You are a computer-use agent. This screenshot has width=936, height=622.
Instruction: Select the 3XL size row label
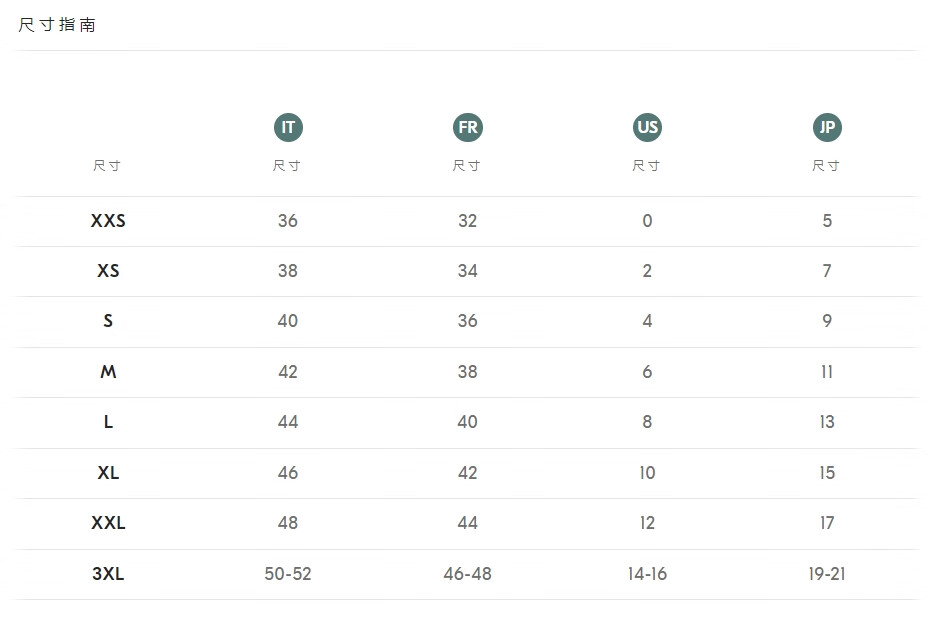point(108,574)
